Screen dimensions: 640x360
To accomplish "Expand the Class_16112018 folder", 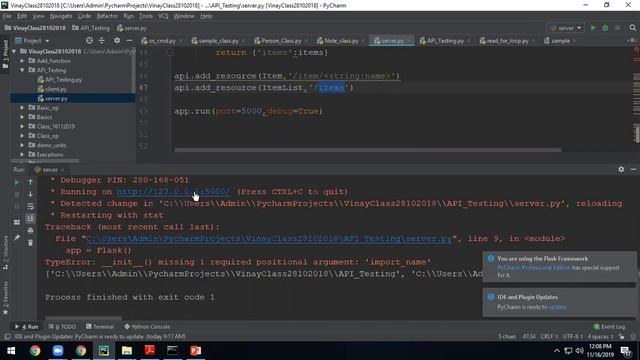I will pos(22,127).
